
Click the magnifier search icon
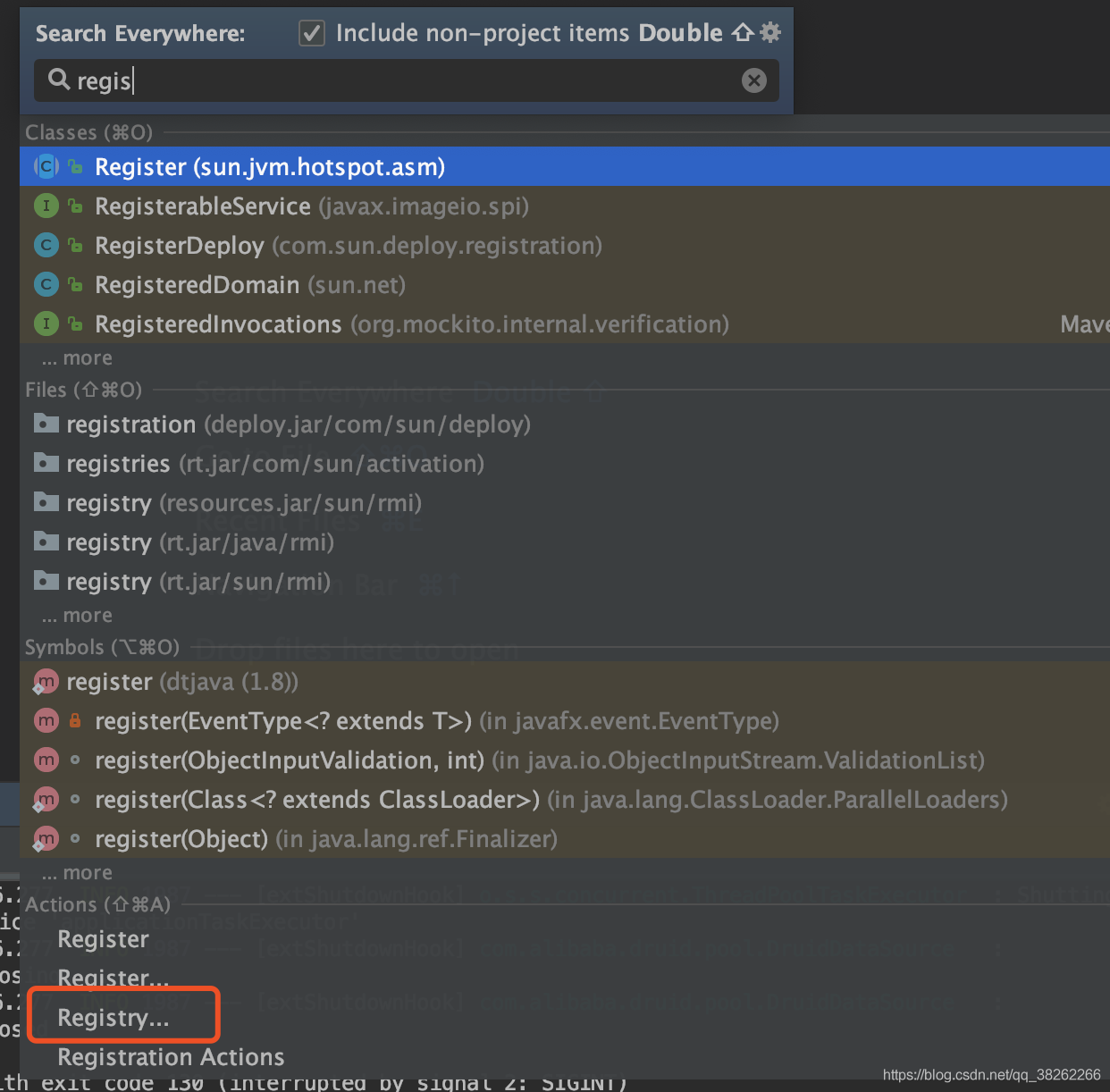tap(59, 80)
